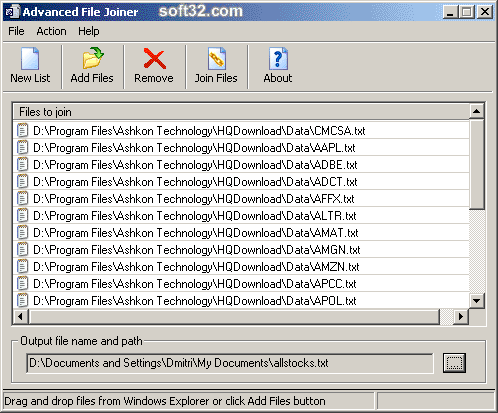This screenshot has width=498, height=413.
Task: Click the horizontal scrollbar left arrow
Action: [x=21, y=316]
